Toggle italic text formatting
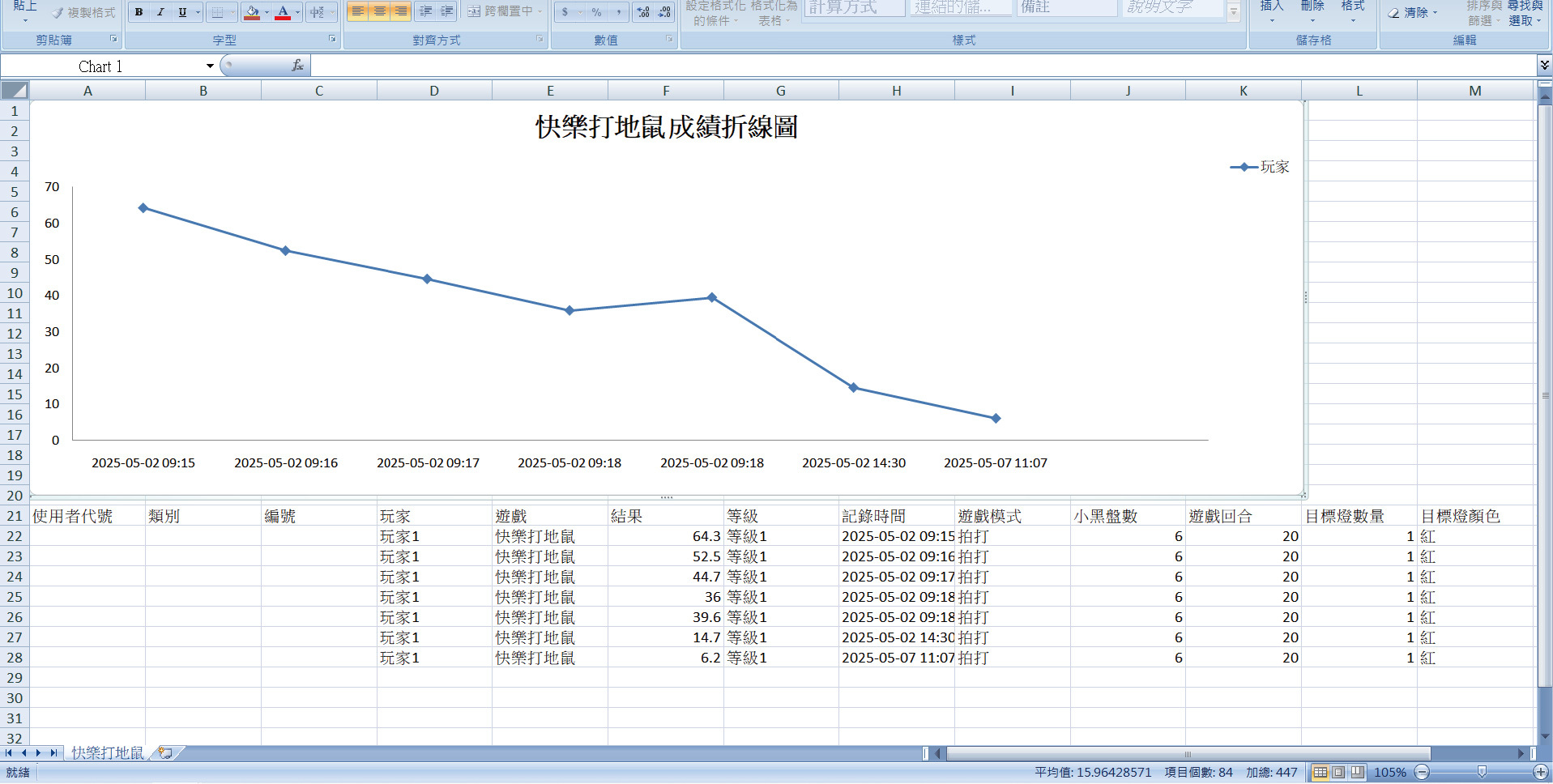 [160, 12]
